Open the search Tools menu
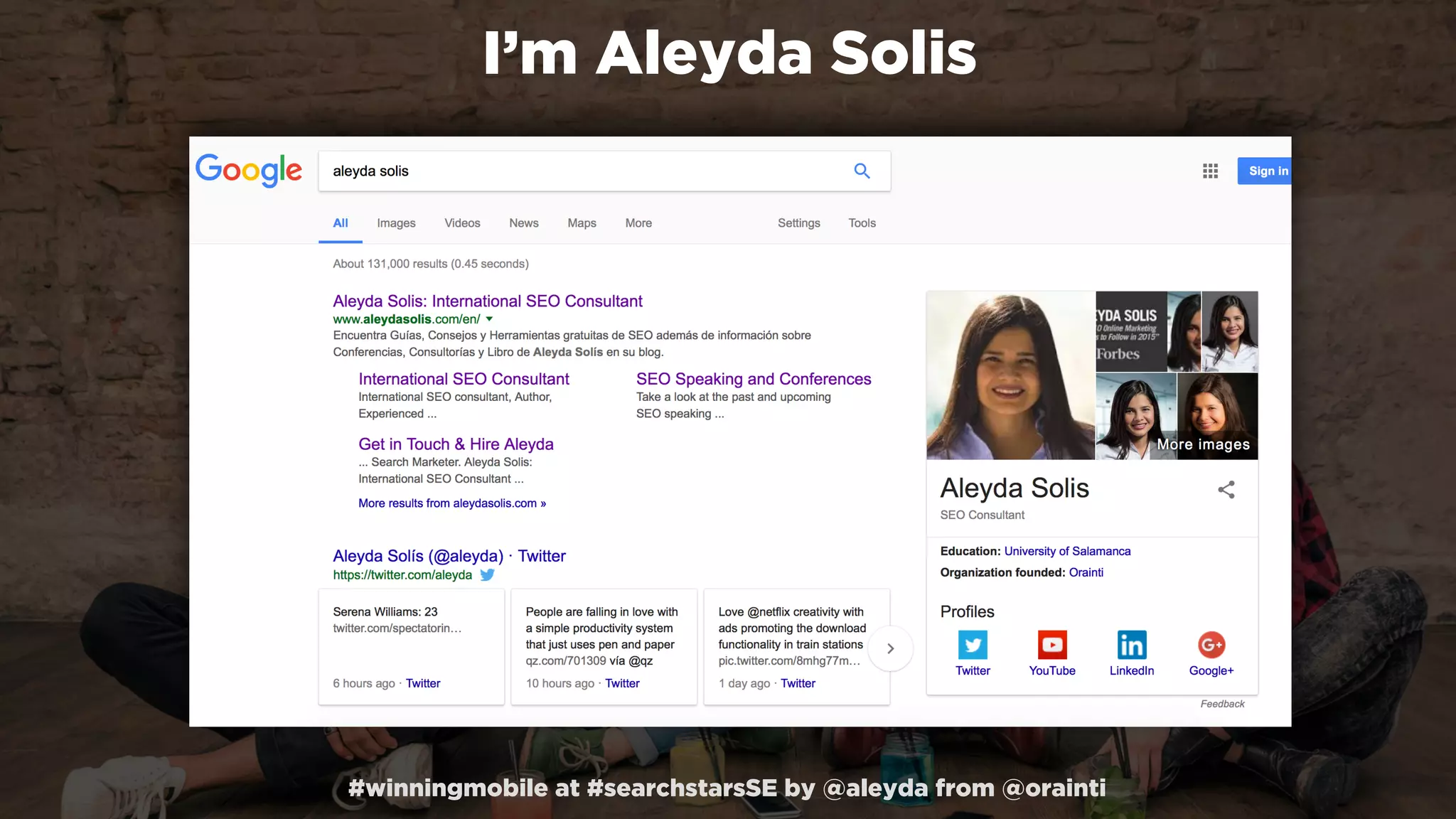The height and width of the screenshot is (819, 1456). [862, 223]
